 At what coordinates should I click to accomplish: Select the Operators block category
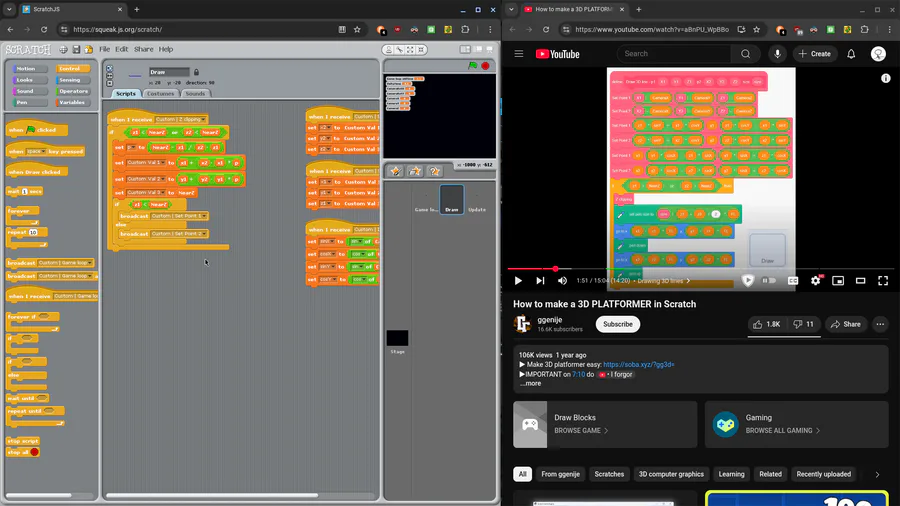point(73,91)
